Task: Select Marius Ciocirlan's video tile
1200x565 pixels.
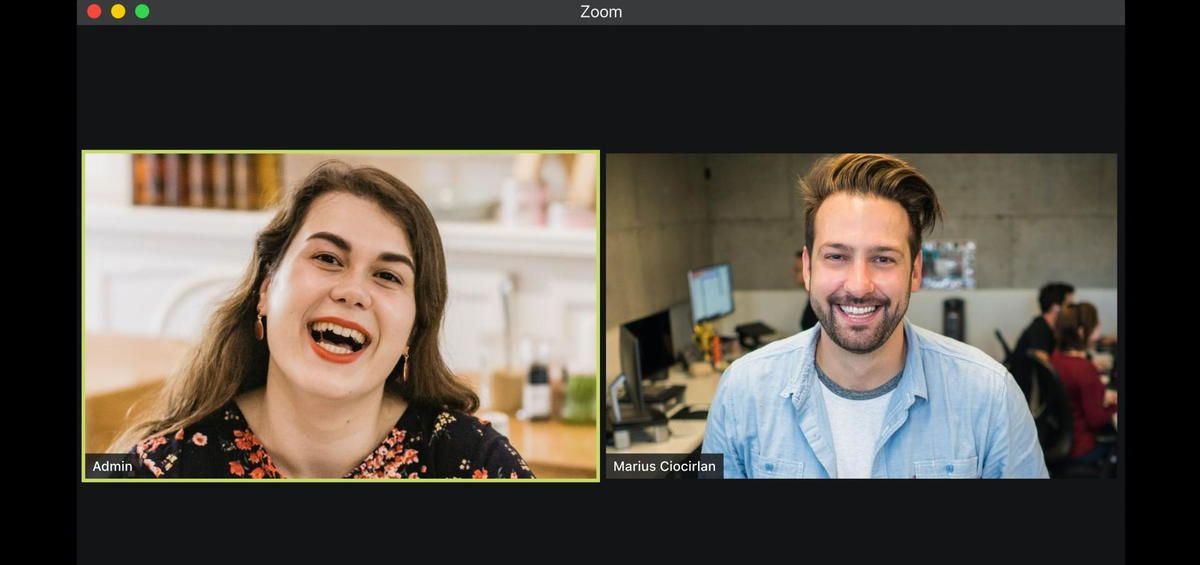Action: [861, 316]
